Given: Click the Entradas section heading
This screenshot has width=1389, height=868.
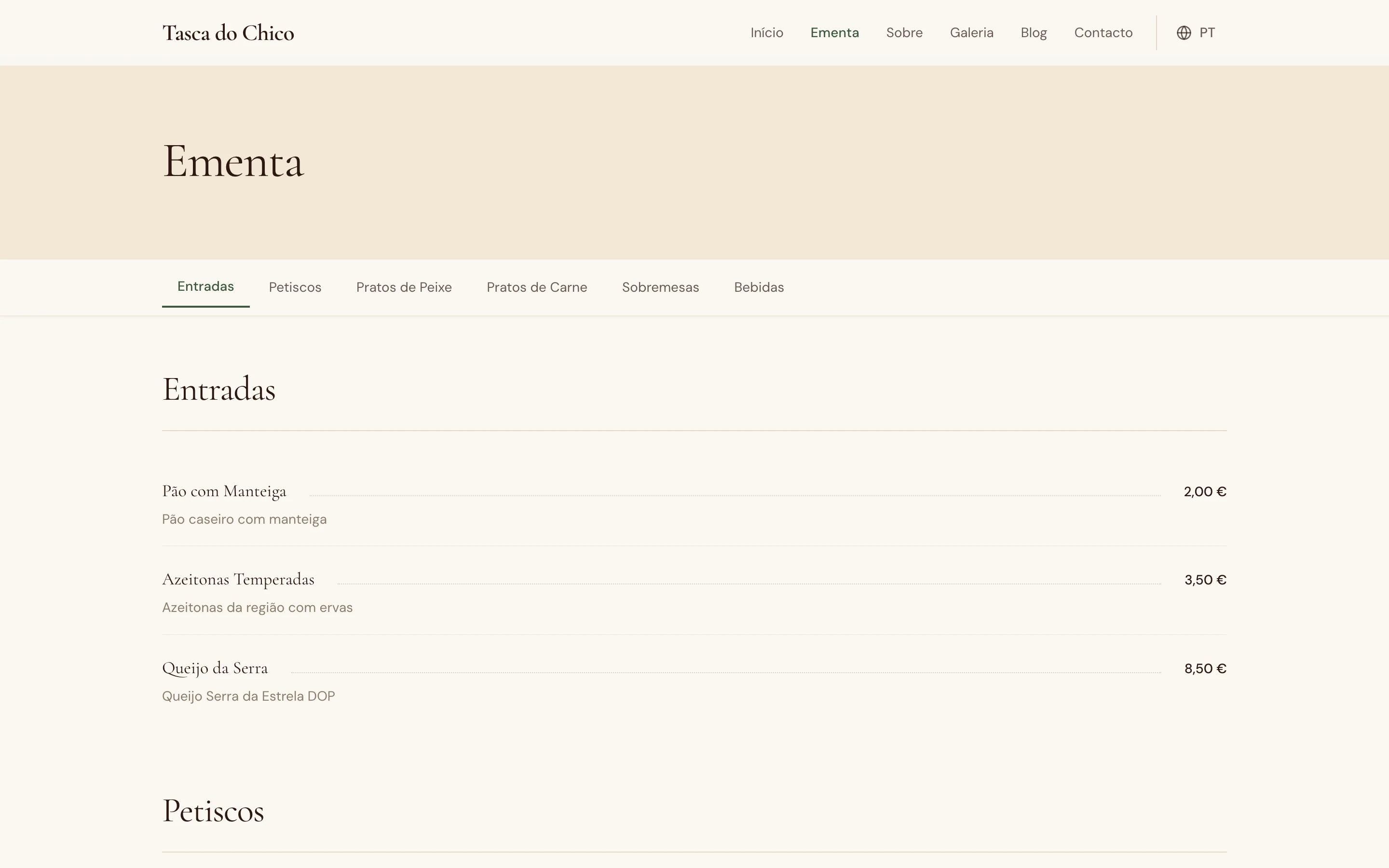Looking at the screenshot, I should (x=219, y=389).
